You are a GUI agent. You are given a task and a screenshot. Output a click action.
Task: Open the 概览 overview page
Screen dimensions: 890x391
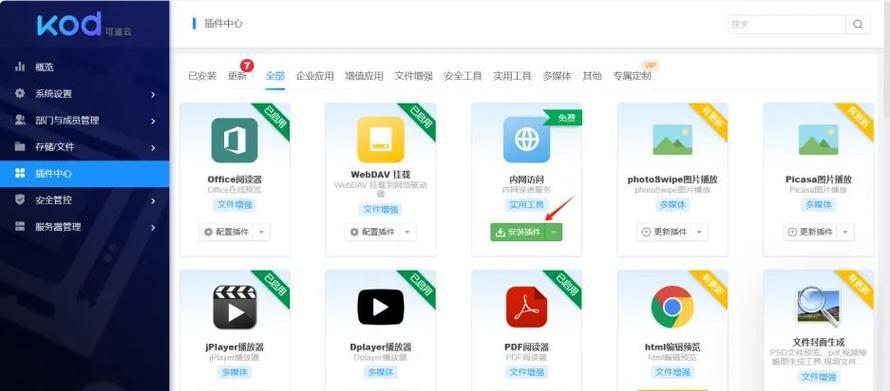(44, 67)
